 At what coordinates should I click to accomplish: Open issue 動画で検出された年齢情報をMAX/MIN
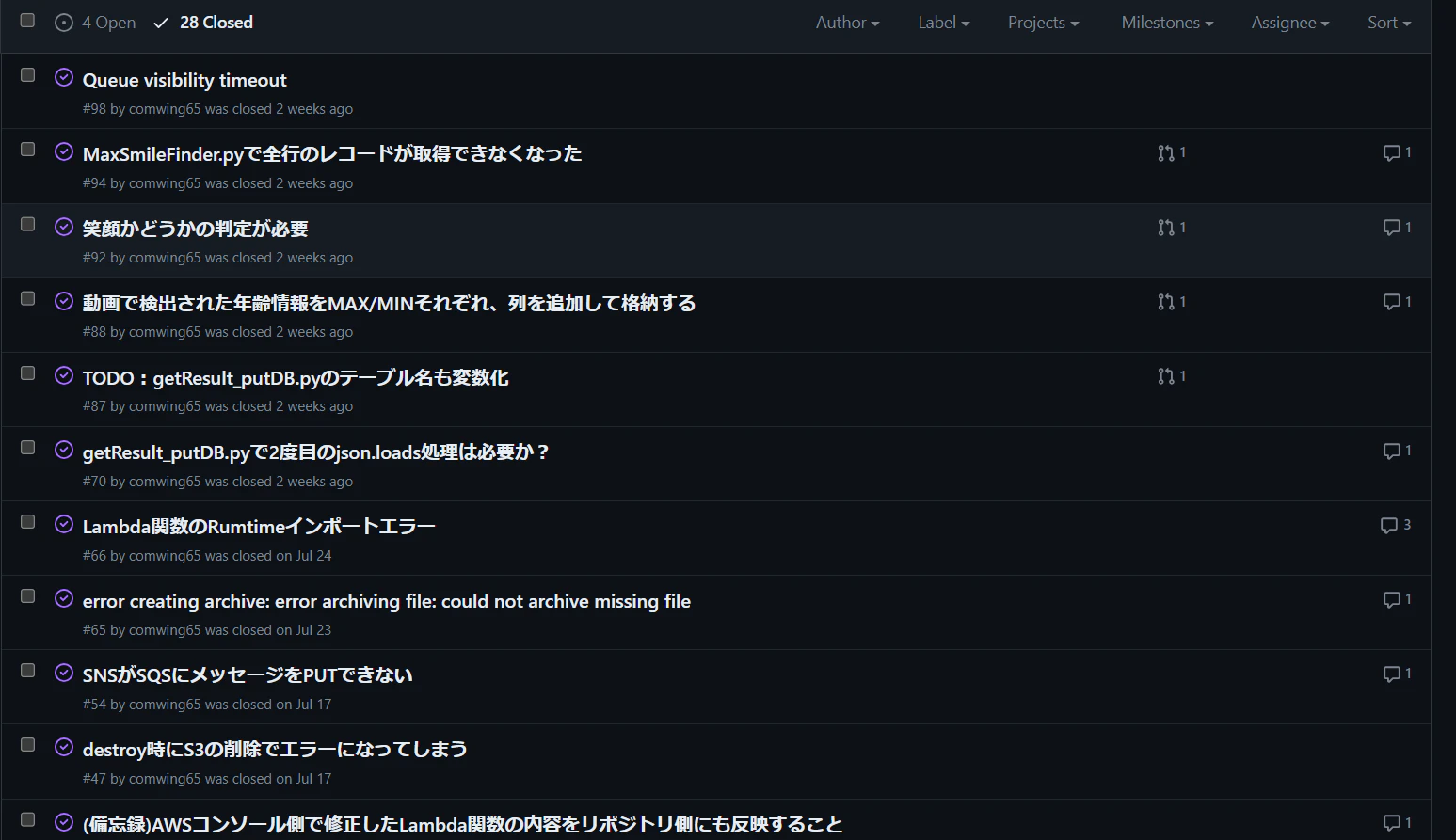point(390,303)
